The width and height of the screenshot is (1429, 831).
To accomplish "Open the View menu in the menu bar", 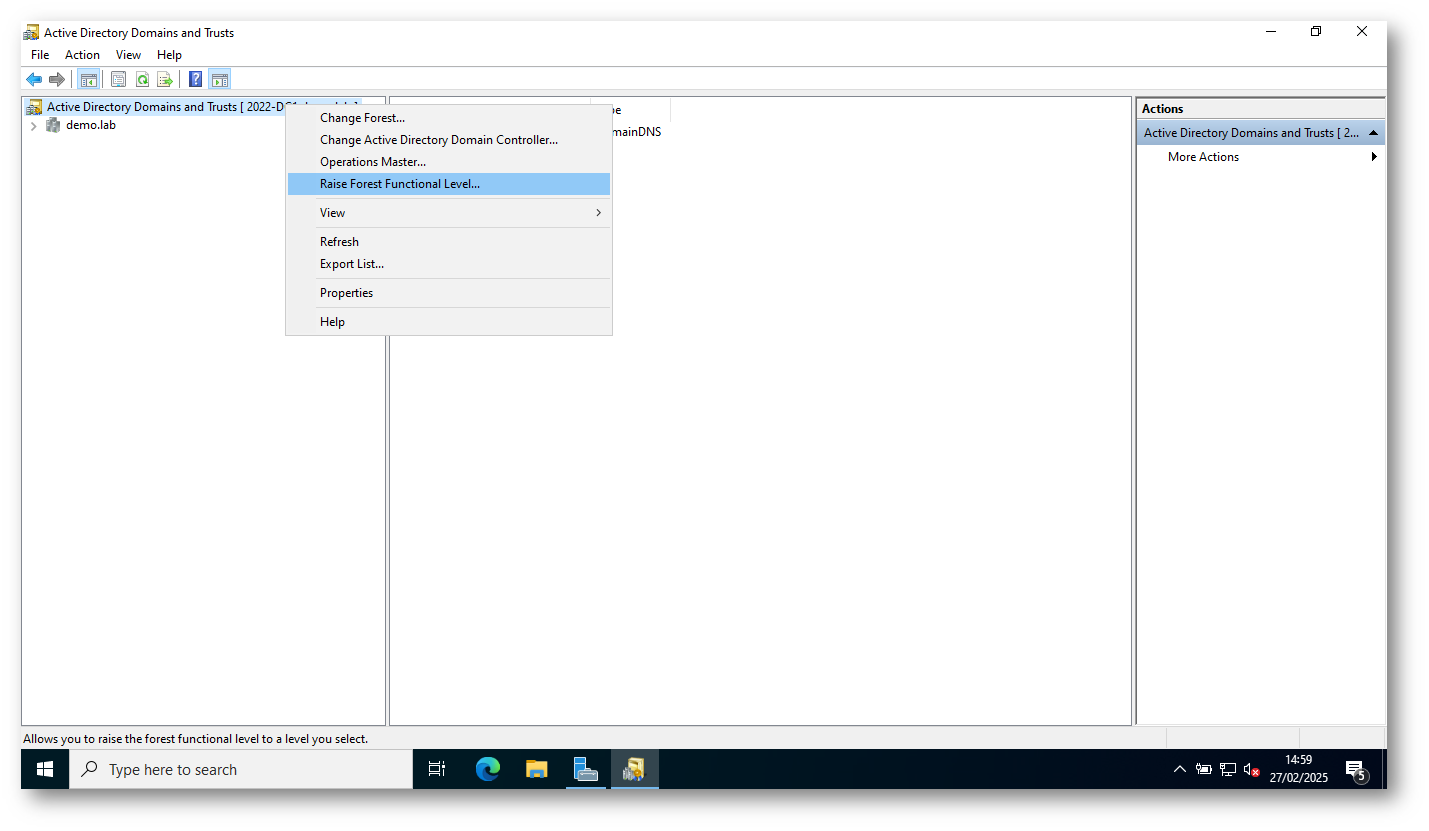I will (128, 55).
